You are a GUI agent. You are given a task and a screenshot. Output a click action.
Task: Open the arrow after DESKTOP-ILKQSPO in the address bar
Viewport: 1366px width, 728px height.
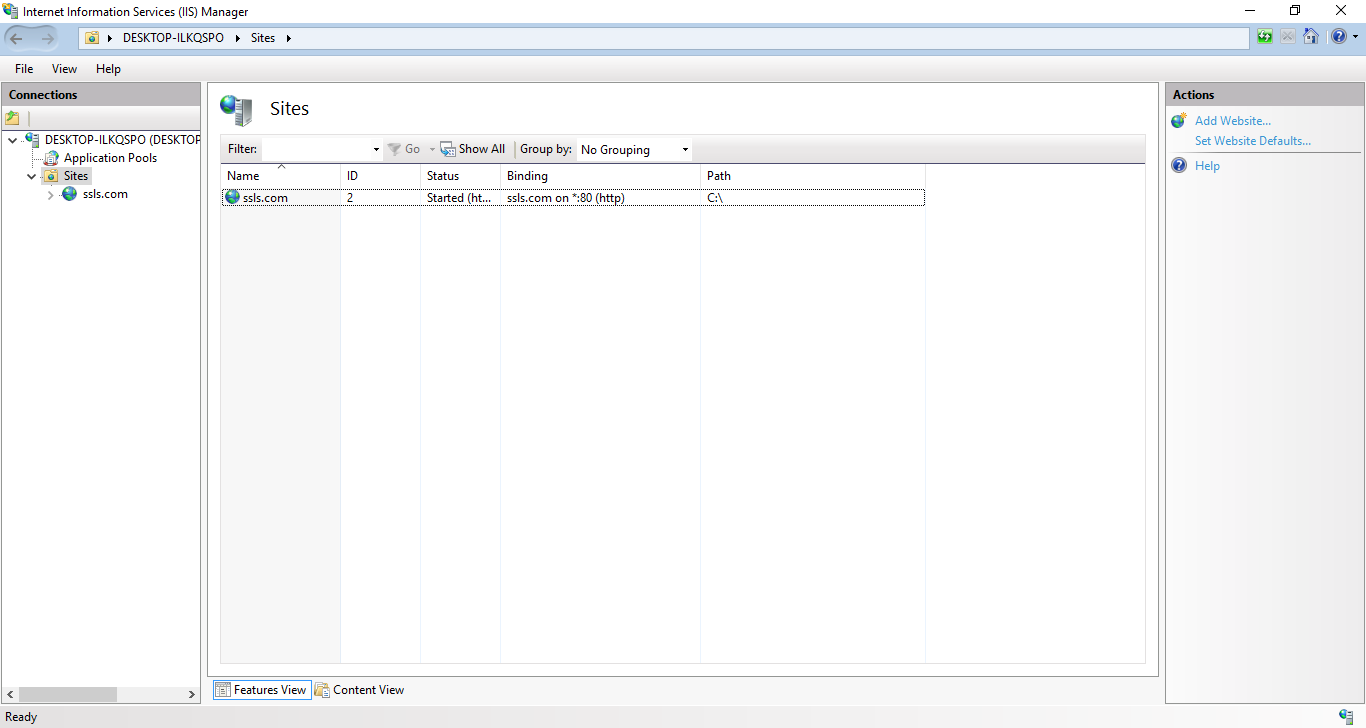point(237,38)
